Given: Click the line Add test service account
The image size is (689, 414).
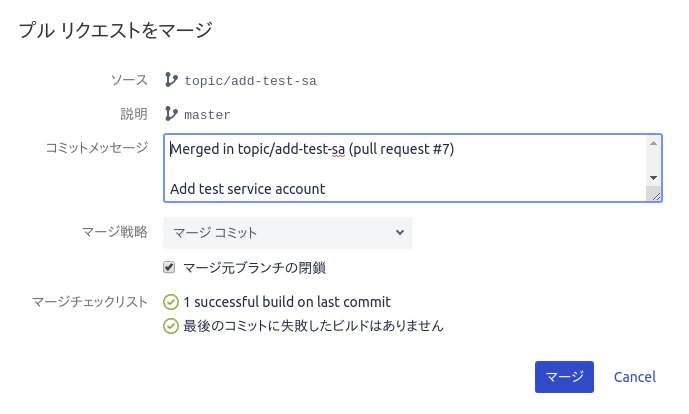Looking at the screenshot, I should (247, 189).
